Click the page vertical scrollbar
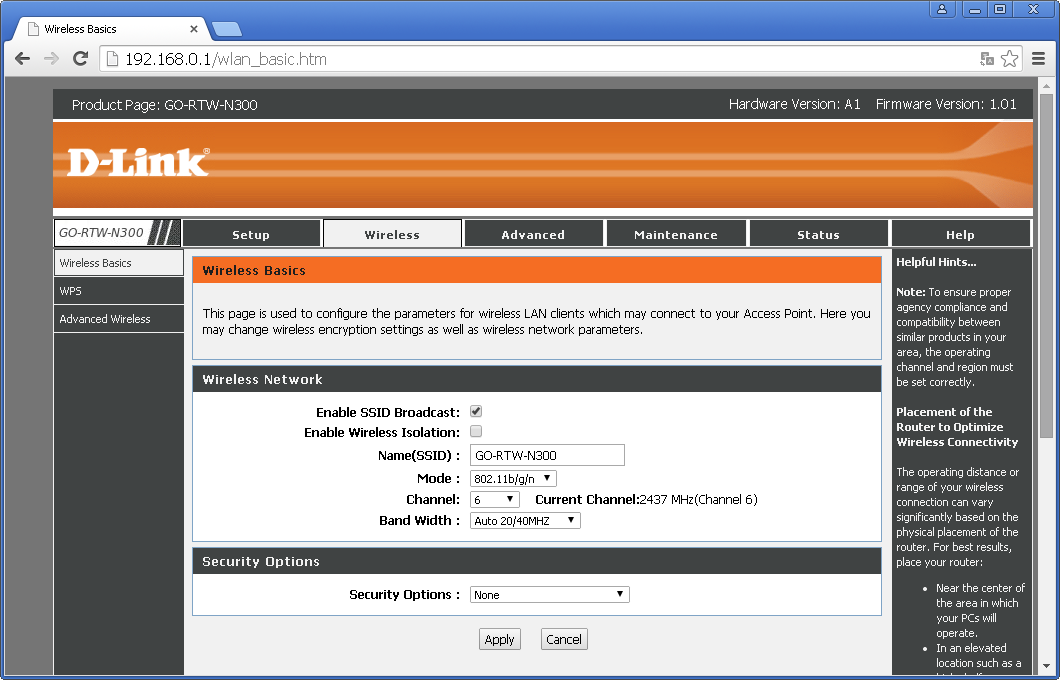The height and width of the screenshot is (680, 1060). coord(1046,265)
